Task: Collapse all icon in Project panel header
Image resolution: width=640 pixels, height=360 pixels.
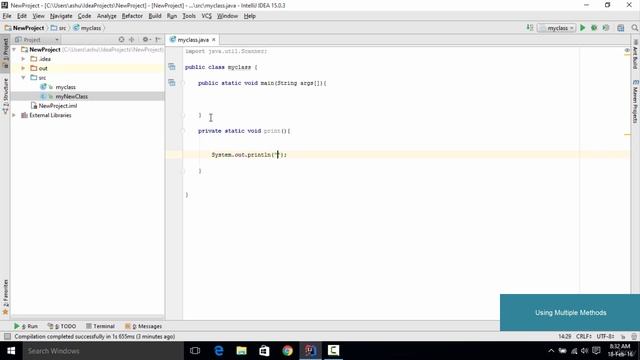Action: (131, 40)
